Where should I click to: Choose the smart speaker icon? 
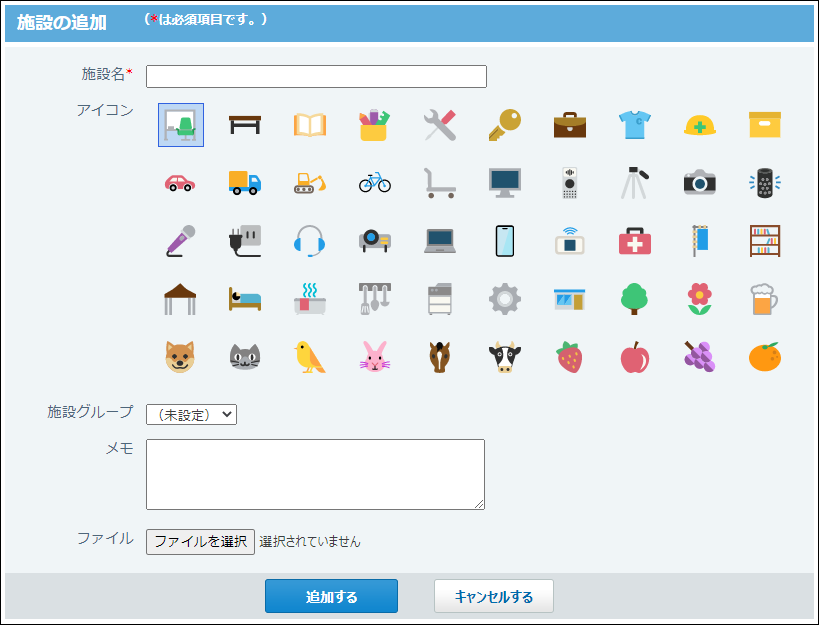click(765, 183)
